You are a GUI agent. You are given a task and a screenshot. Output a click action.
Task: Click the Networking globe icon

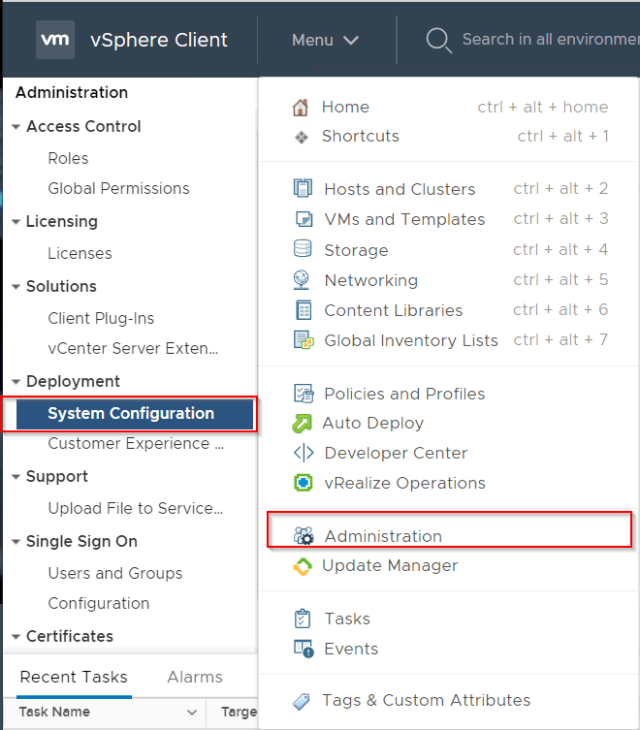click(x=303, y=280)
